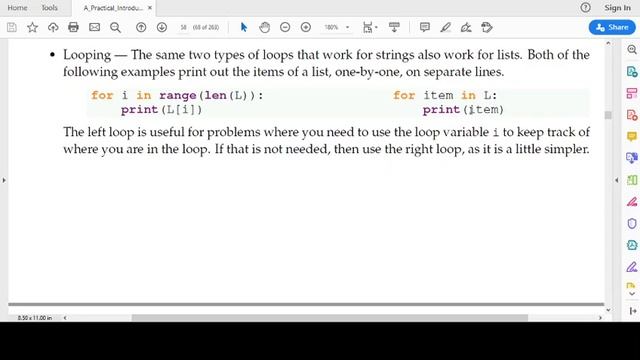Go to next page arrow
This screenshot has height=360, width=640.
[162, 27]
